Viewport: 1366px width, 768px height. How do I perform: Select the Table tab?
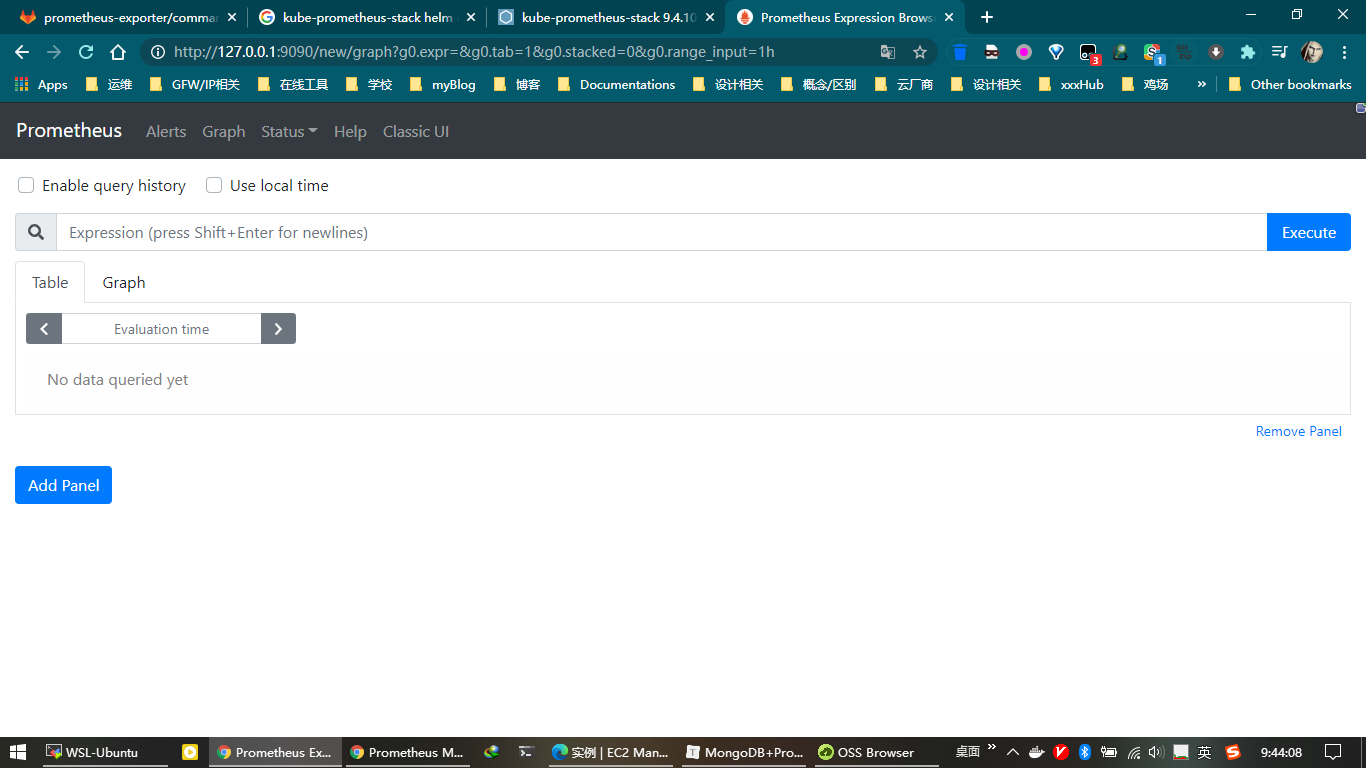click(x=50, y=282)
